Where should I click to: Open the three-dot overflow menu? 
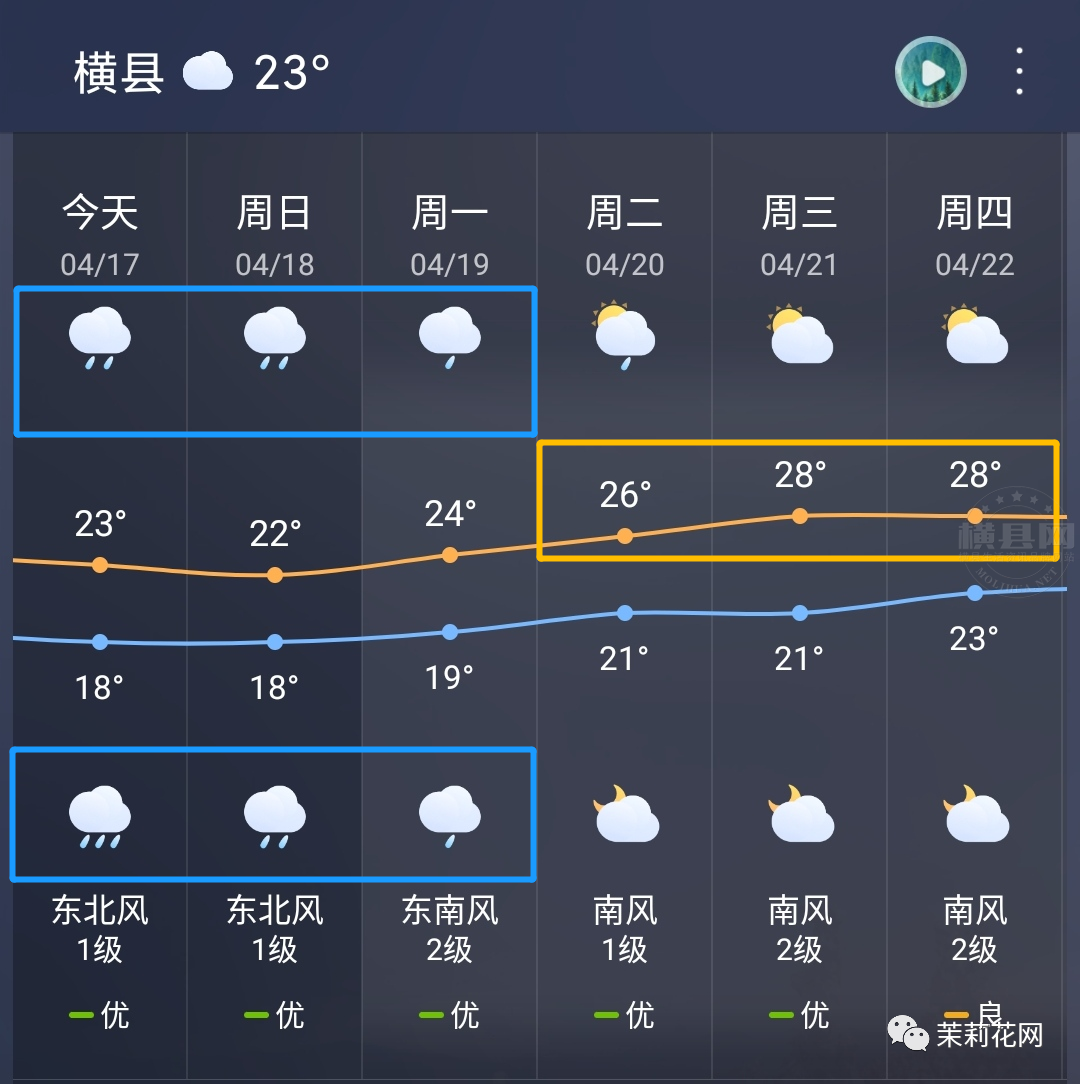(1018, 71)
